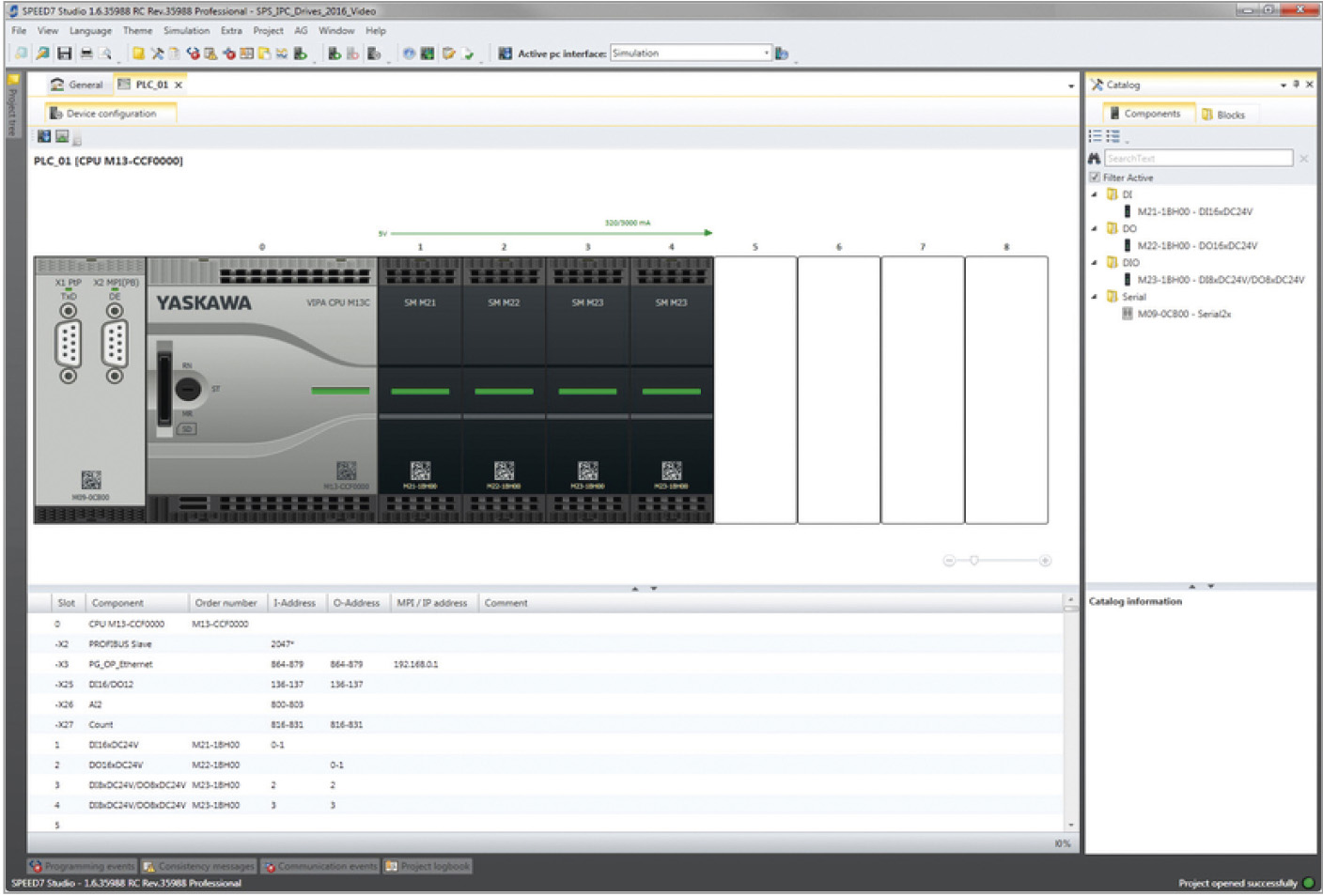Click the New project toolbar icon
Screen dimensions: 1323x896
click(21, 54)
